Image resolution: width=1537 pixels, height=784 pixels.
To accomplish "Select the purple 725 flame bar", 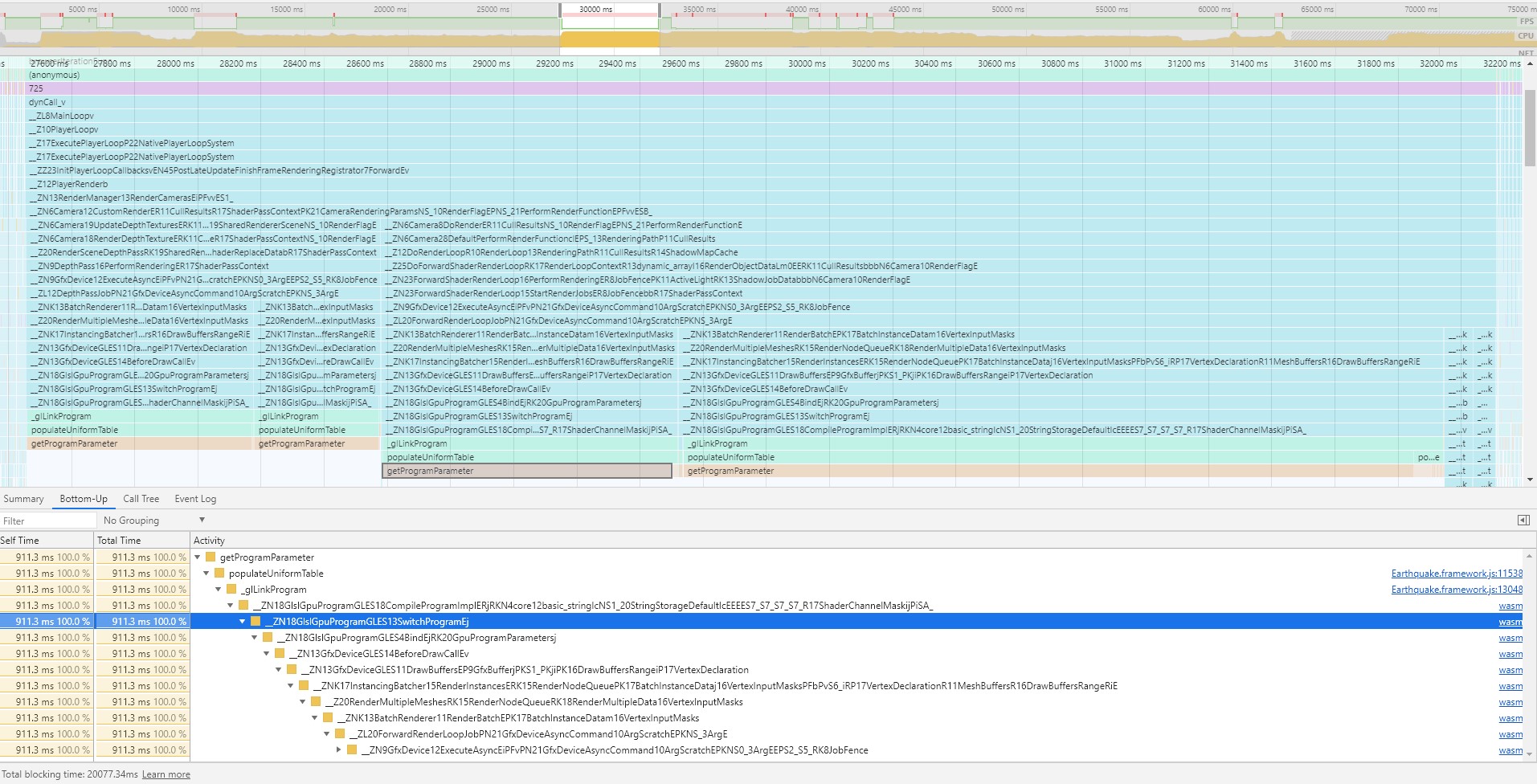I will 762,88.
